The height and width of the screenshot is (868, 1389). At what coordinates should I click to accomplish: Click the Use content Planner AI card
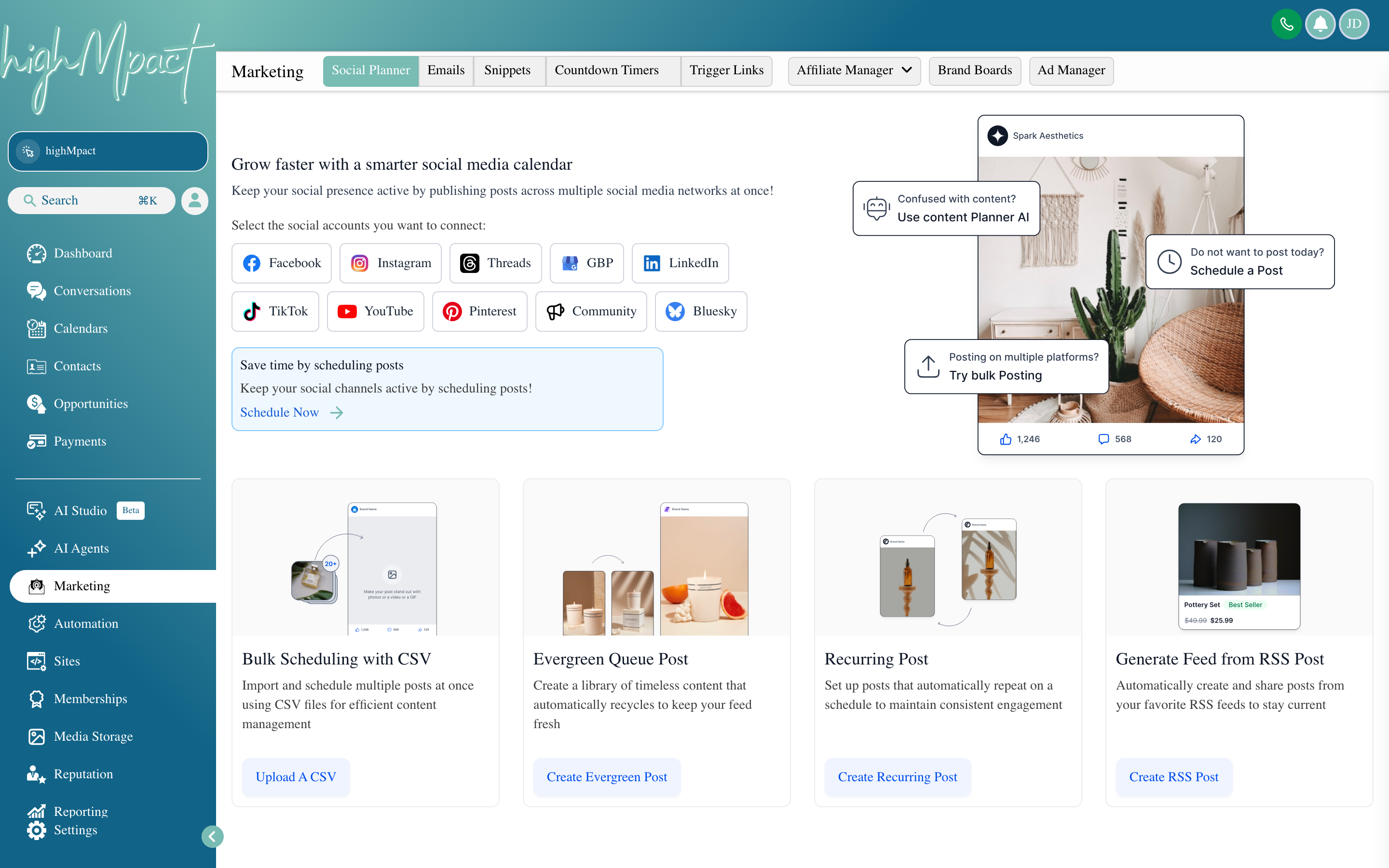(x=946, y=208)
